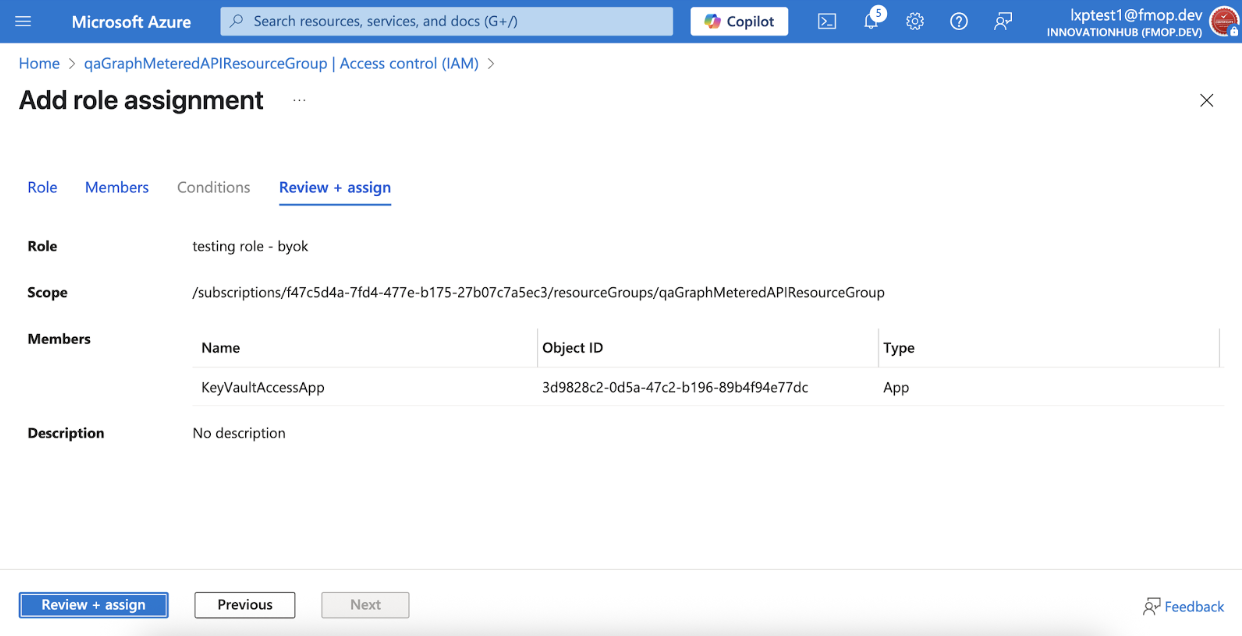Click the Review + assign button
The image size is (1242, 636).
tap(93, 605)
